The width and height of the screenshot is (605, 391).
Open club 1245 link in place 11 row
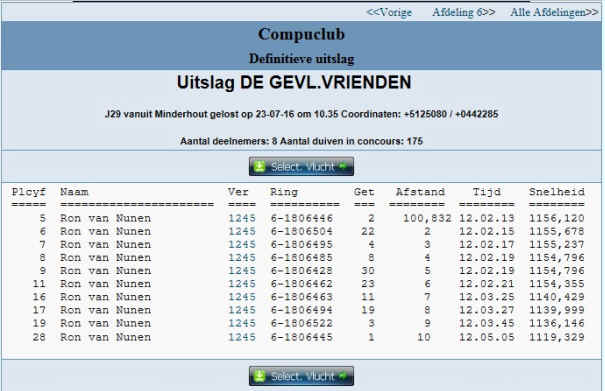tap(242, 284)
